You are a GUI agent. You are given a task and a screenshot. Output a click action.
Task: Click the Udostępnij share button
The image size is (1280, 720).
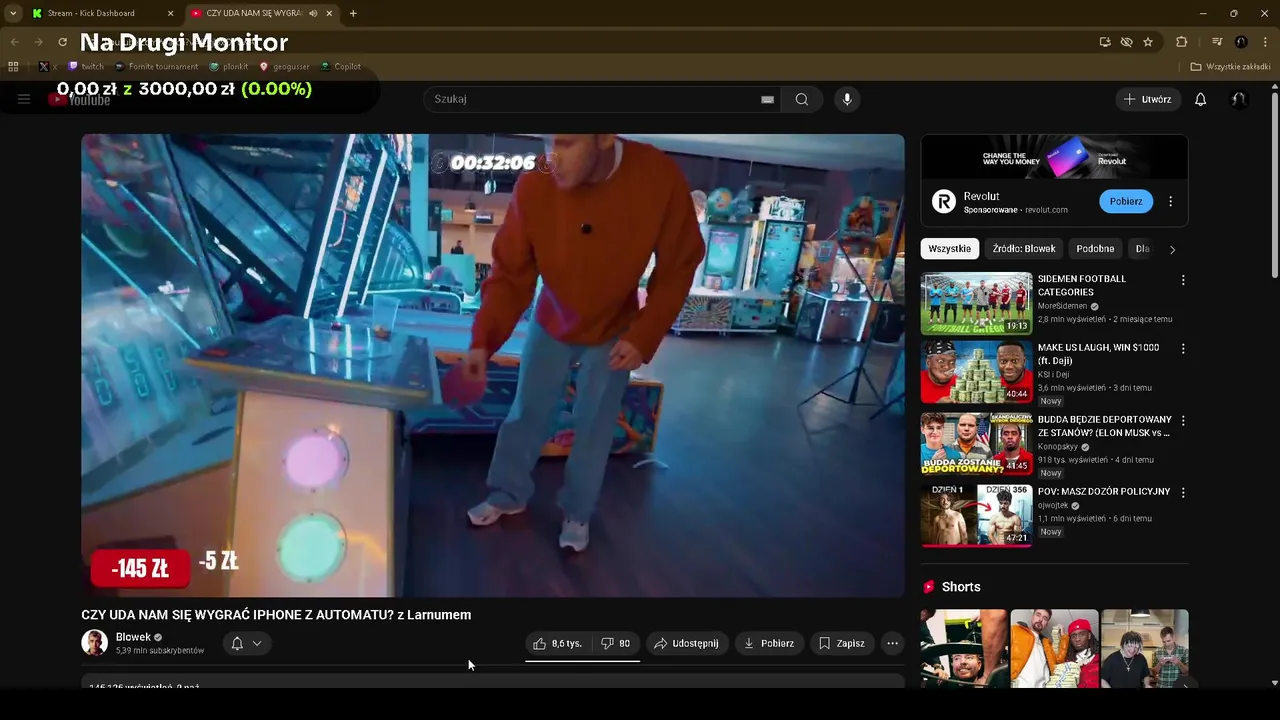(x=686, y=643)
